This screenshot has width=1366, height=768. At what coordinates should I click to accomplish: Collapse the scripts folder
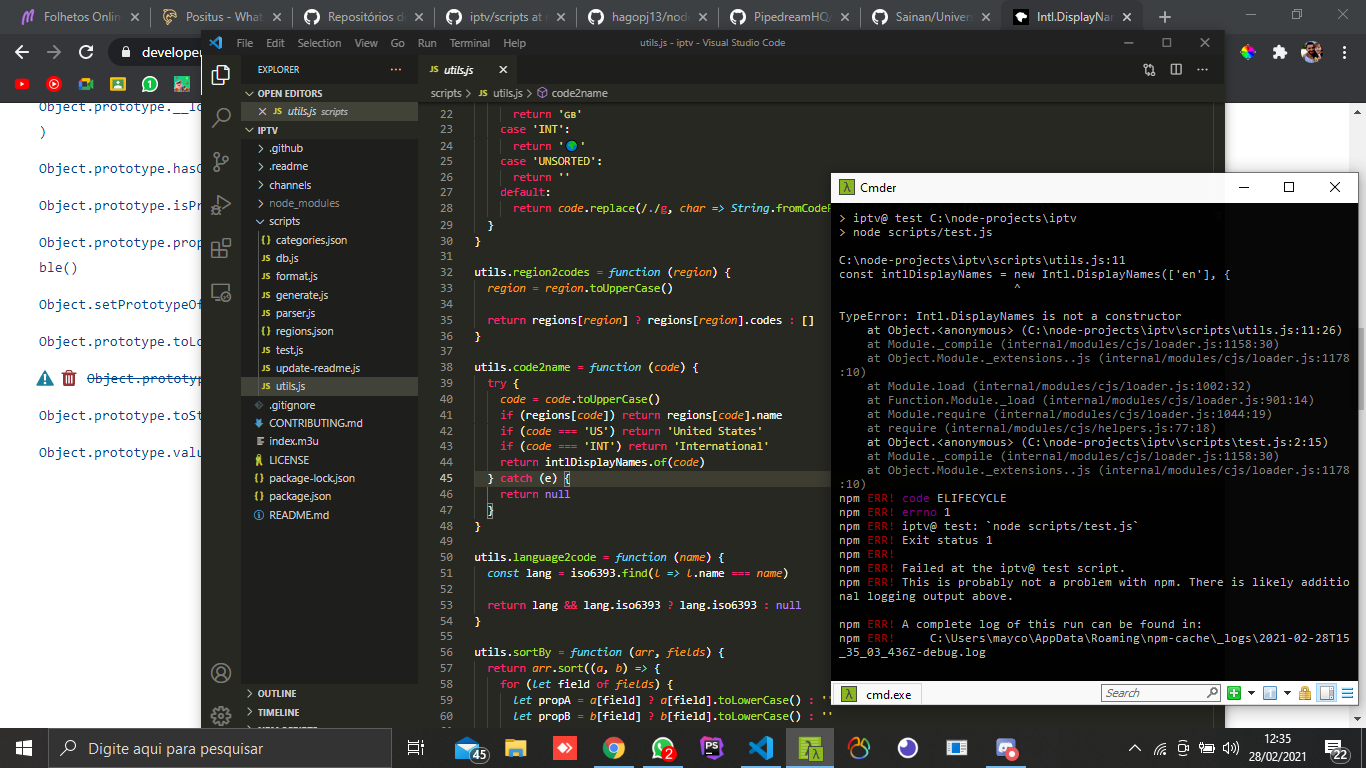tap(283, 221)
